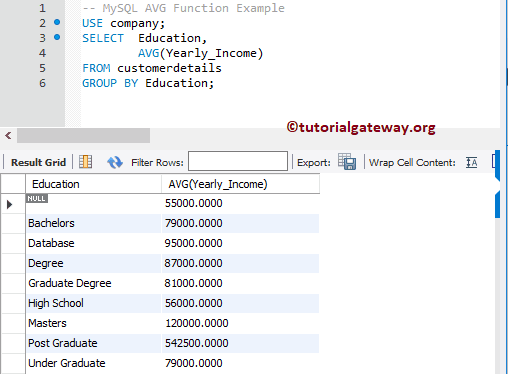
Task: Select the Result Grid label
Action: (x=38, y=162)
